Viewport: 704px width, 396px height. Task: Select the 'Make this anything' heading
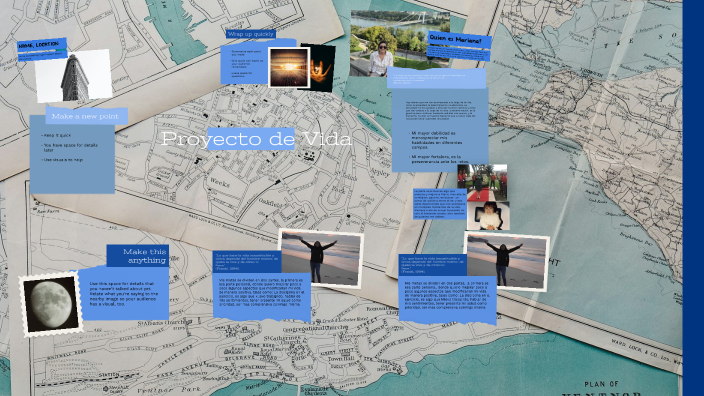(x=144, y=256)
